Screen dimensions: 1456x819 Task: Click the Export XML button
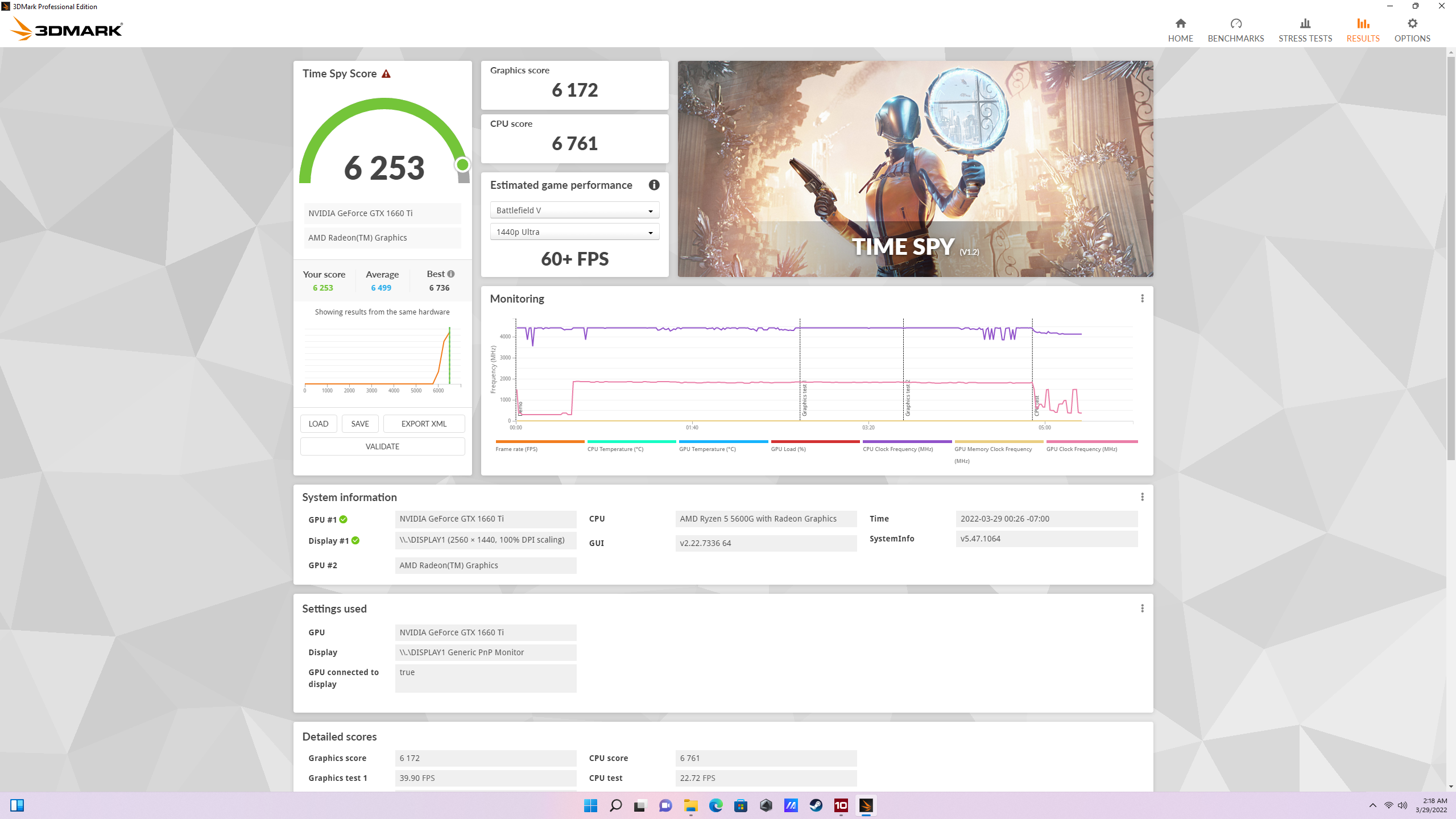click(x=424, y=424)
